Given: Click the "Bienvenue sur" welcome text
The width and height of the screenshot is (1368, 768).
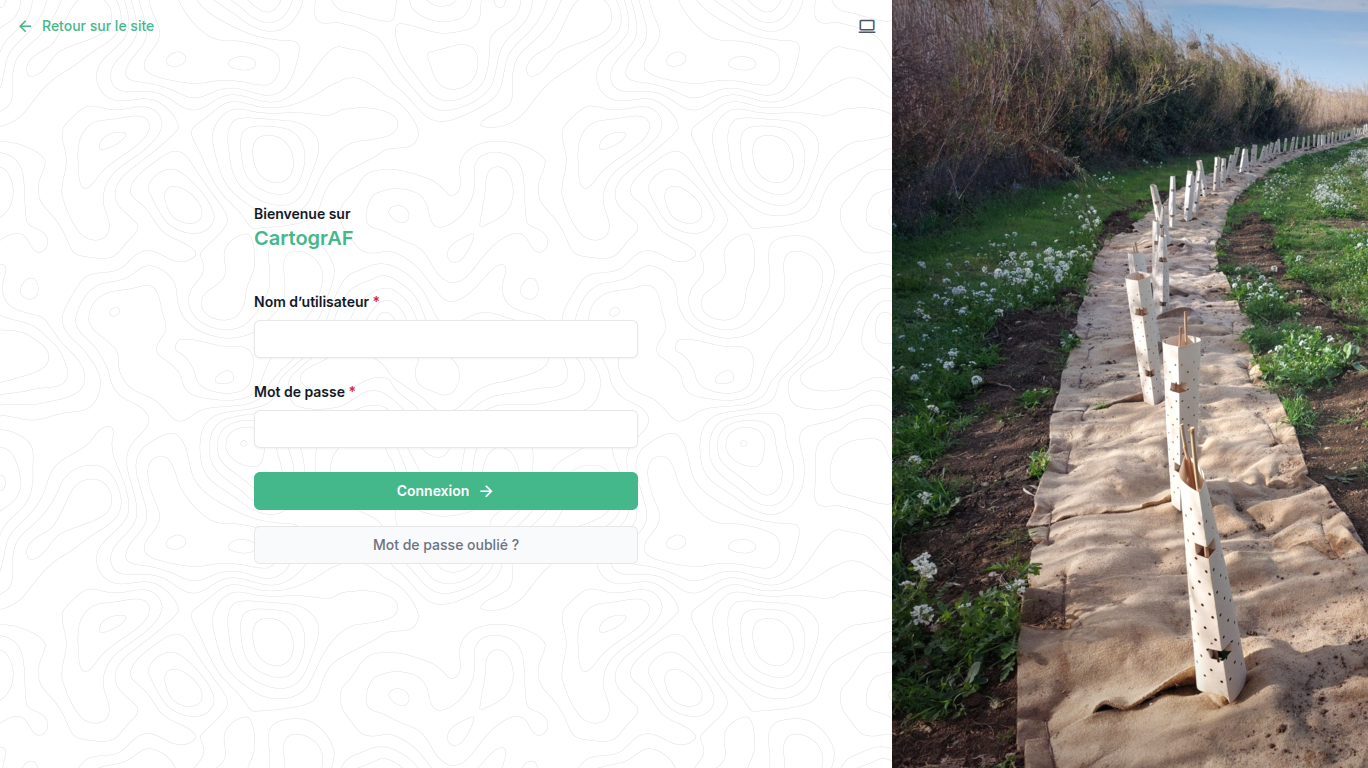Looking at the screenshot, I should tap(302, 214).
